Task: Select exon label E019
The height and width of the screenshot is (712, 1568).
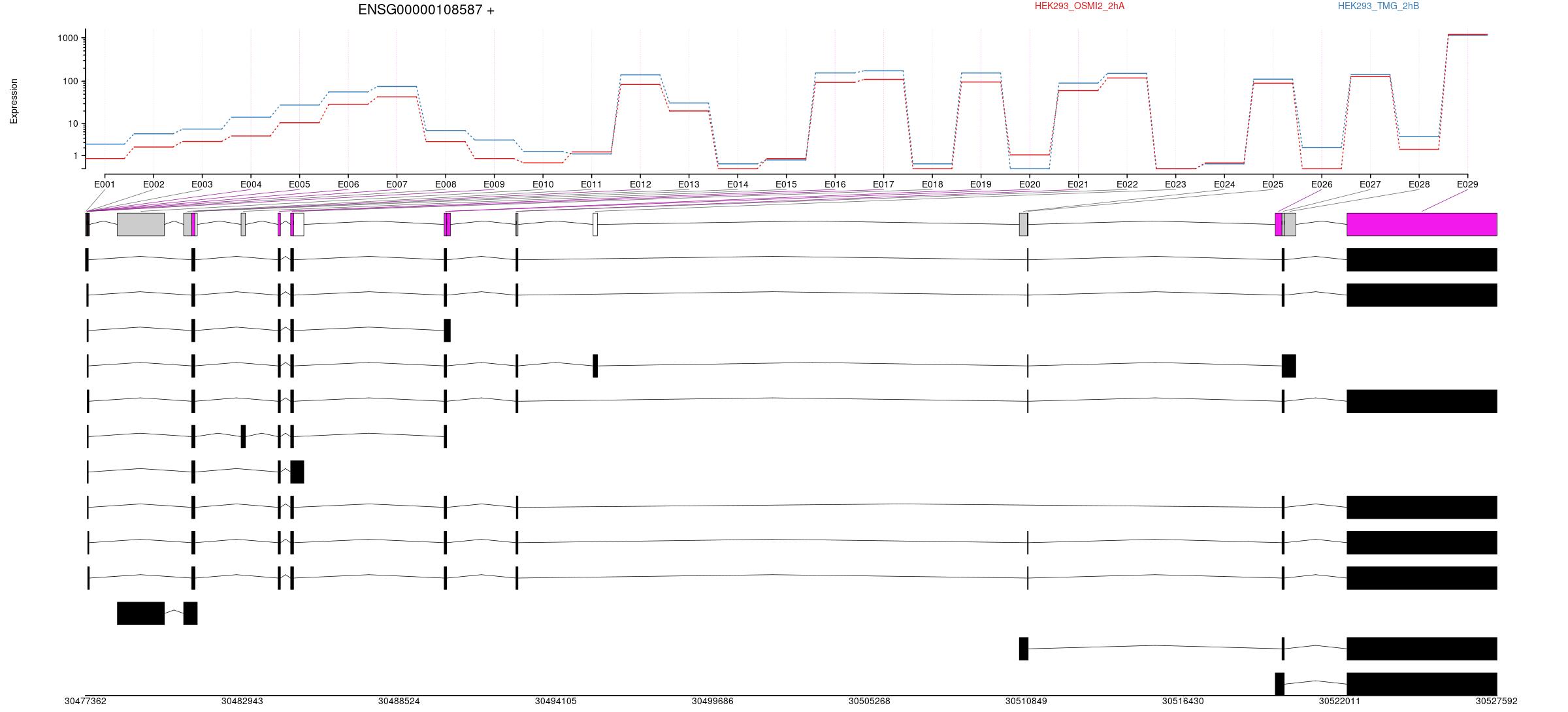Action: (981, 185)
